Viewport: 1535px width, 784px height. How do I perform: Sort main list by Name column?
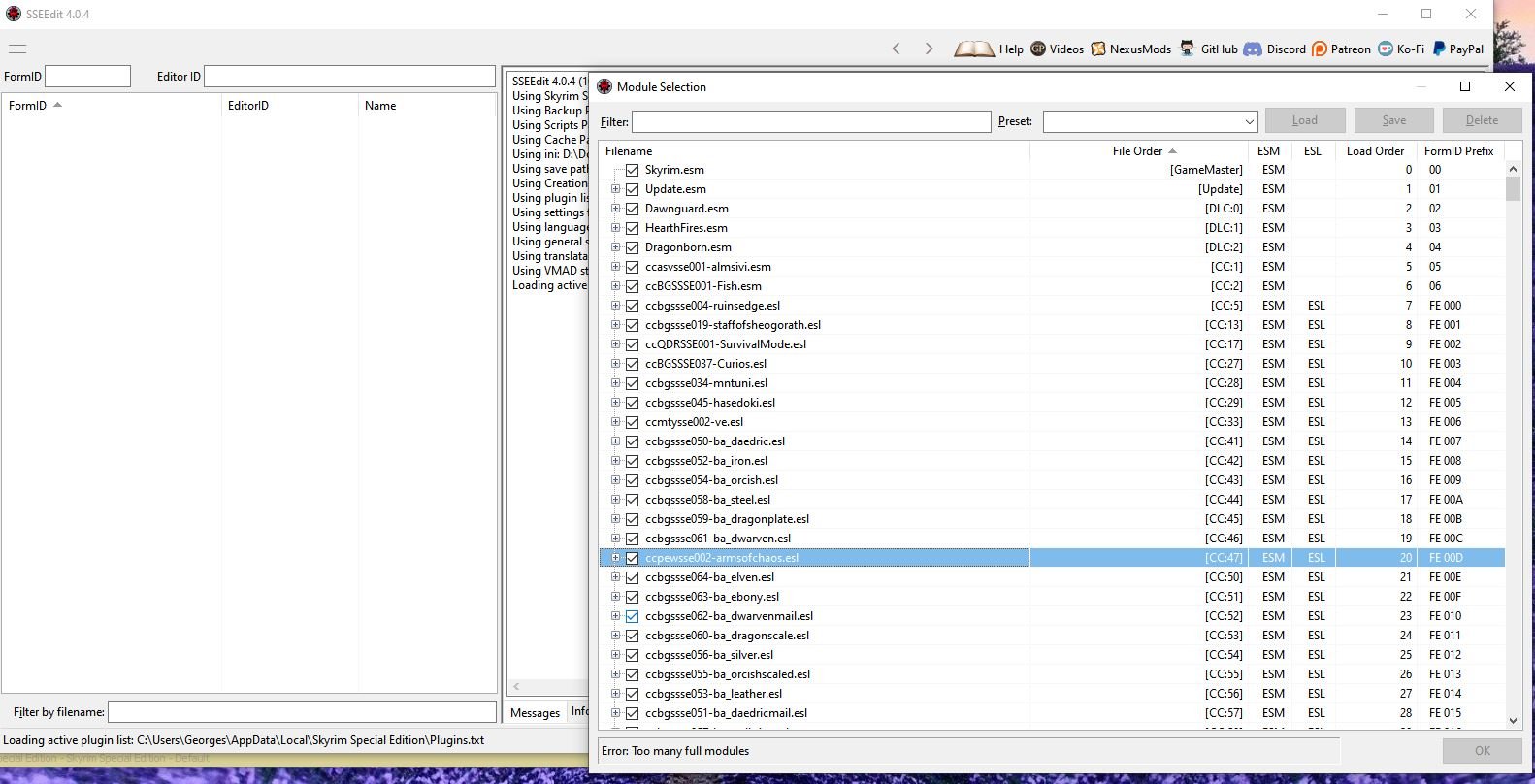tap(426, 106)
